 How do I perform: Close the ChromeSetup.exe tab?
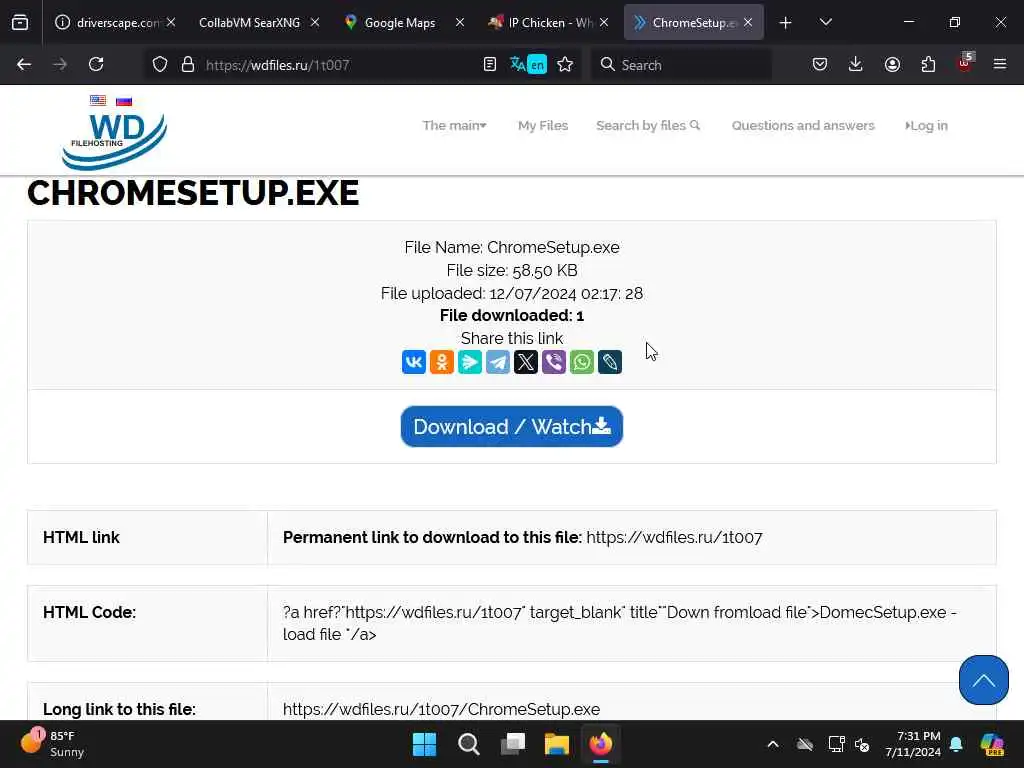click(748, 23)
